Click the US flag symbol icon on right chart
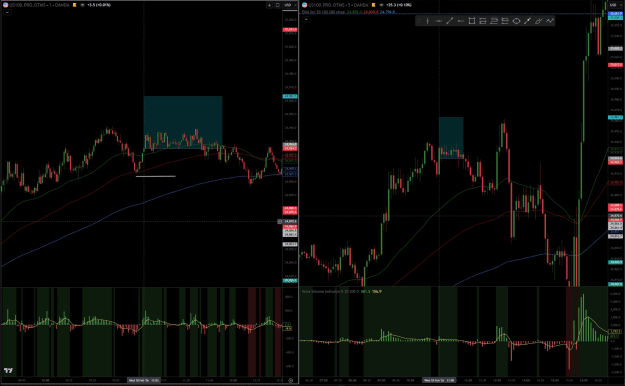625x386 pixels. [305, 5]
